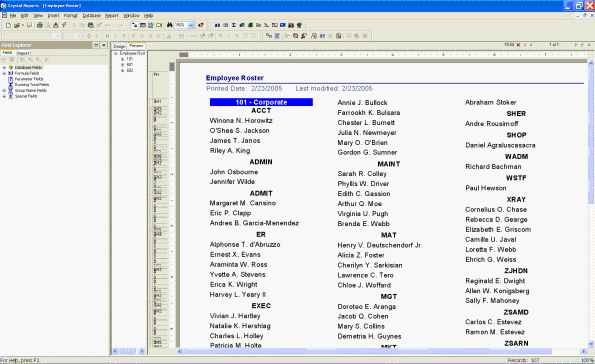This screenshot has height=364, width=595.
Task: Select the Report tab in Field Explorer
Action: [x=23, y=53]
